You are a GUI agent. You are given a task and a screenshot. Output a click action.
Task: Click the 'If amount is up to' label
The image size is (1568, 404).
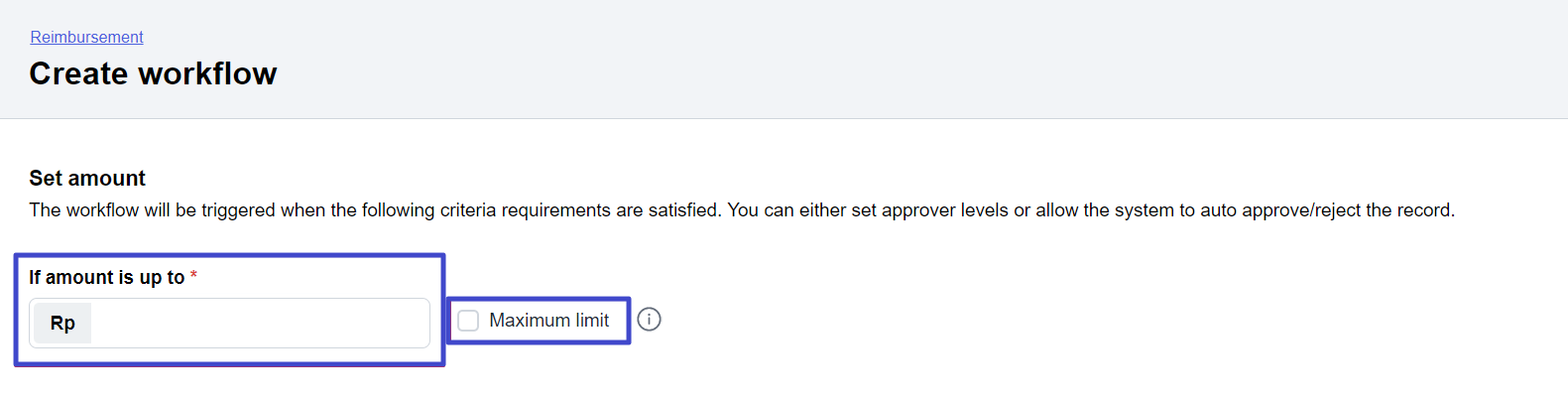pyautogui.click(x=107, y=278)
